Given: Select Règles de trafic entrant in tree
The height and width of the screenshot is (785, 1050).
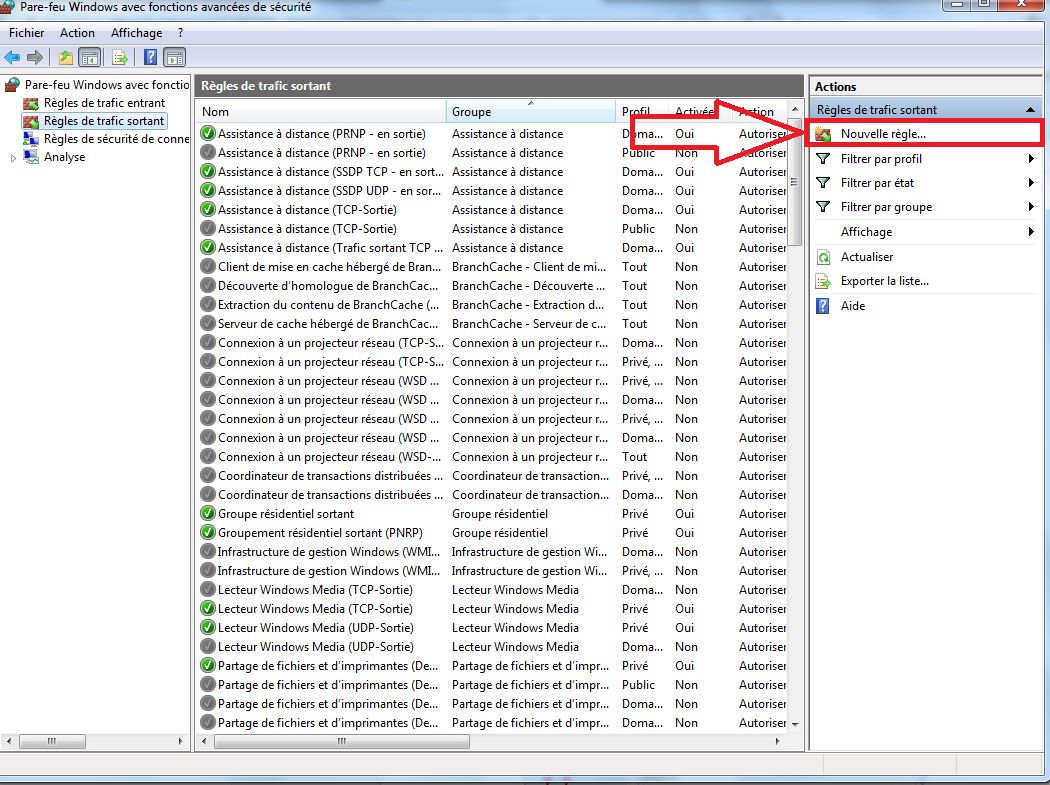Looking at the screenshot, I should tap(104, 103).
